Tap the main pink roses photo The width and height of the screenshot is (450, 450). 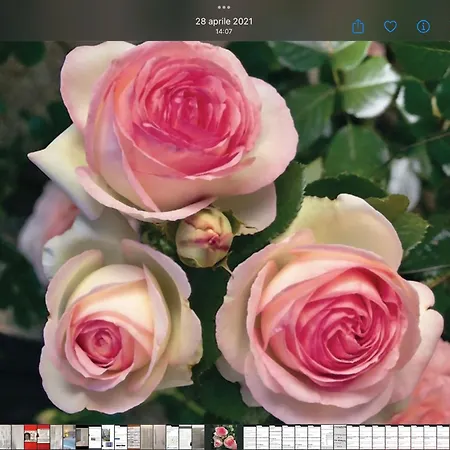[225, 232]
